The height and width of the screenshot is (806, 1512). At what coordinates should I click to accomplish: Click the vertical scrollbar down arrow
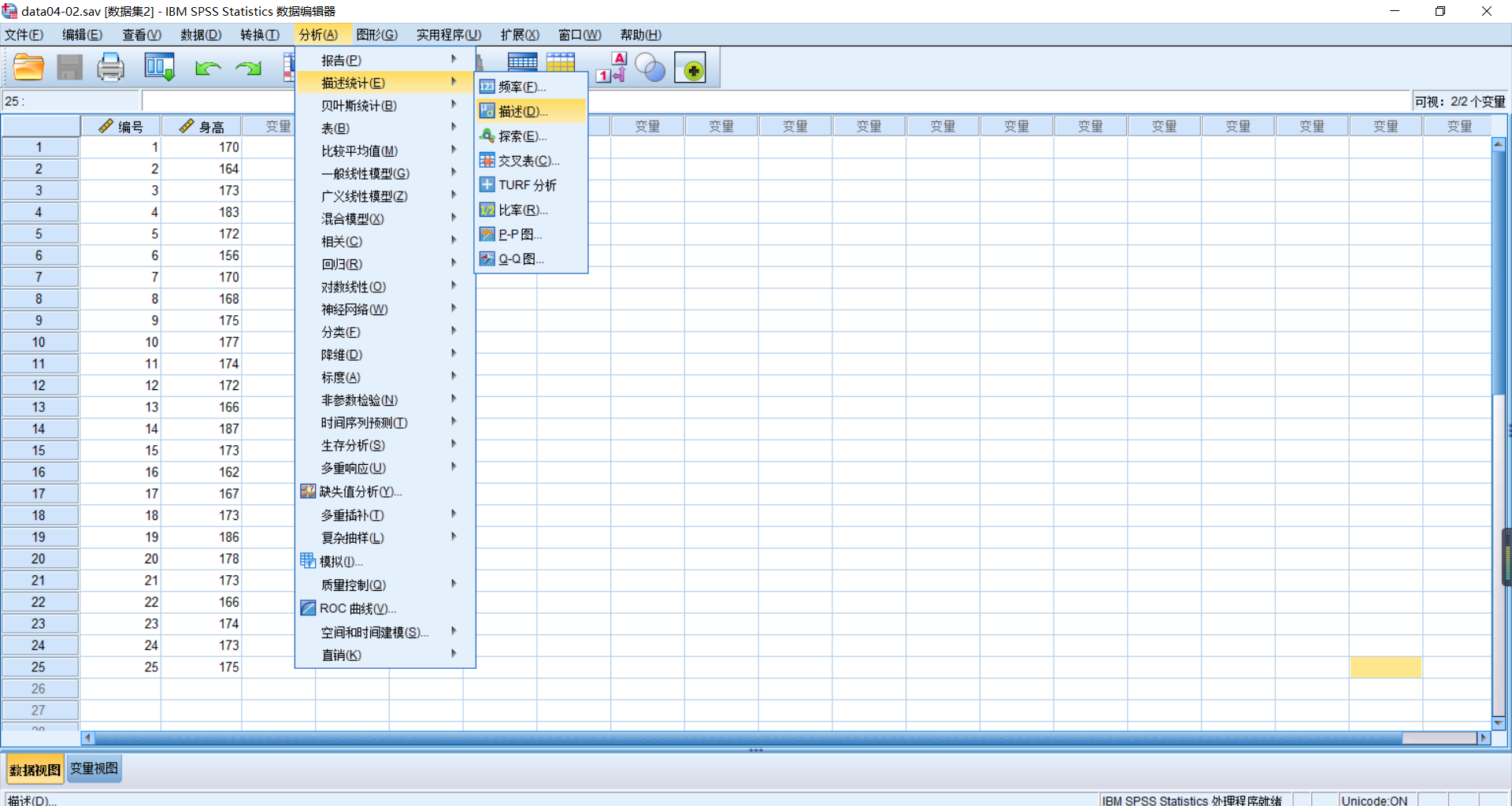pyautogui.click(x=1499, y=722)
